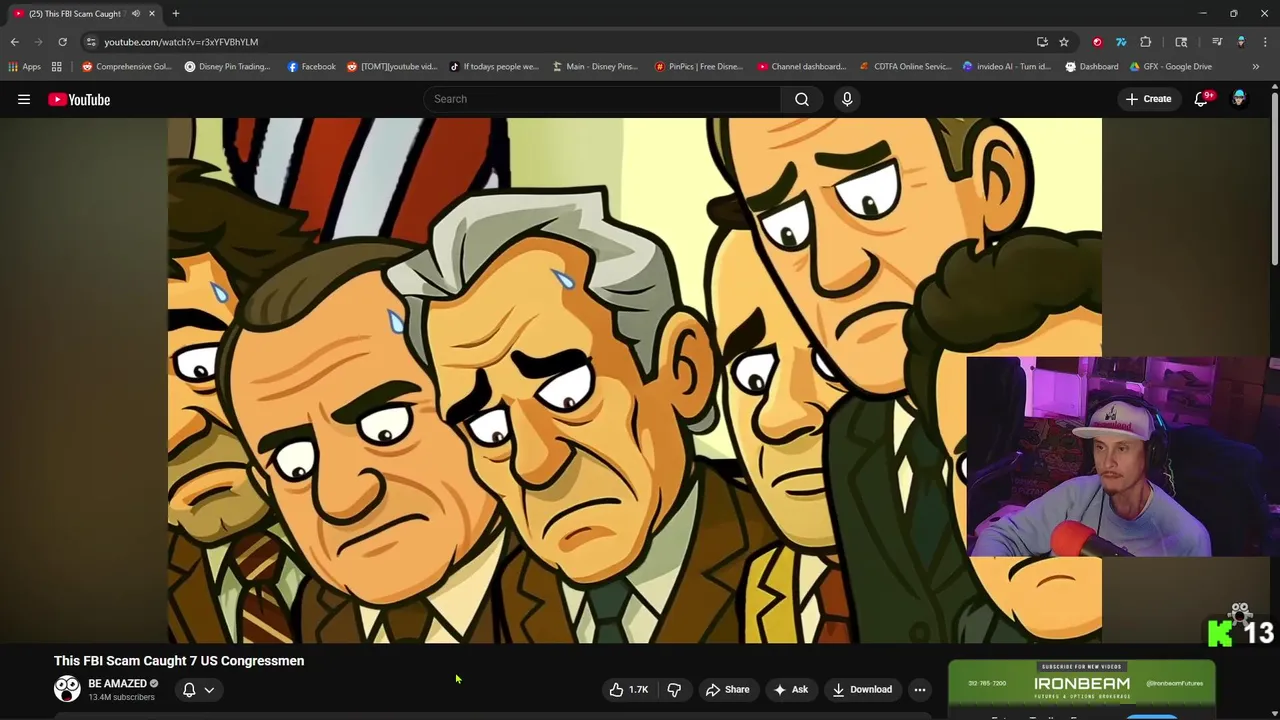This screenshot has height=720, width=1280.
Task: Click the Create button
Action: pyautogui.click(x=1148, y=99)
